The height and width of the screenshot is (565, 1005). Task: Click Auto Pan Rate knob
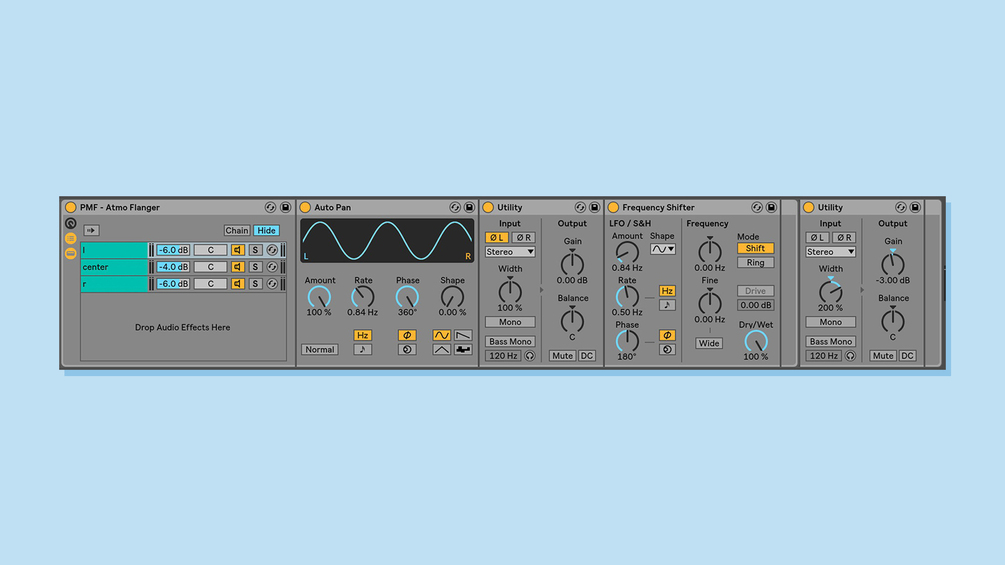pos(363,297)
